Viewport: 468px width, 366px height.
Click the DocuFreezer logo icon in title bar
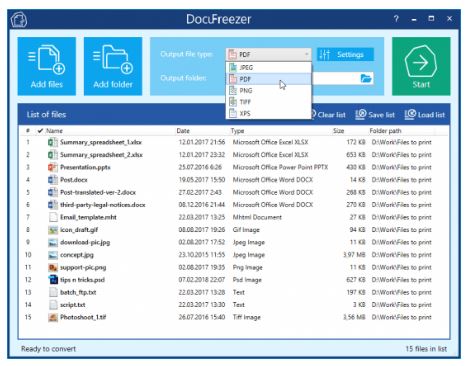pos(19,20)
